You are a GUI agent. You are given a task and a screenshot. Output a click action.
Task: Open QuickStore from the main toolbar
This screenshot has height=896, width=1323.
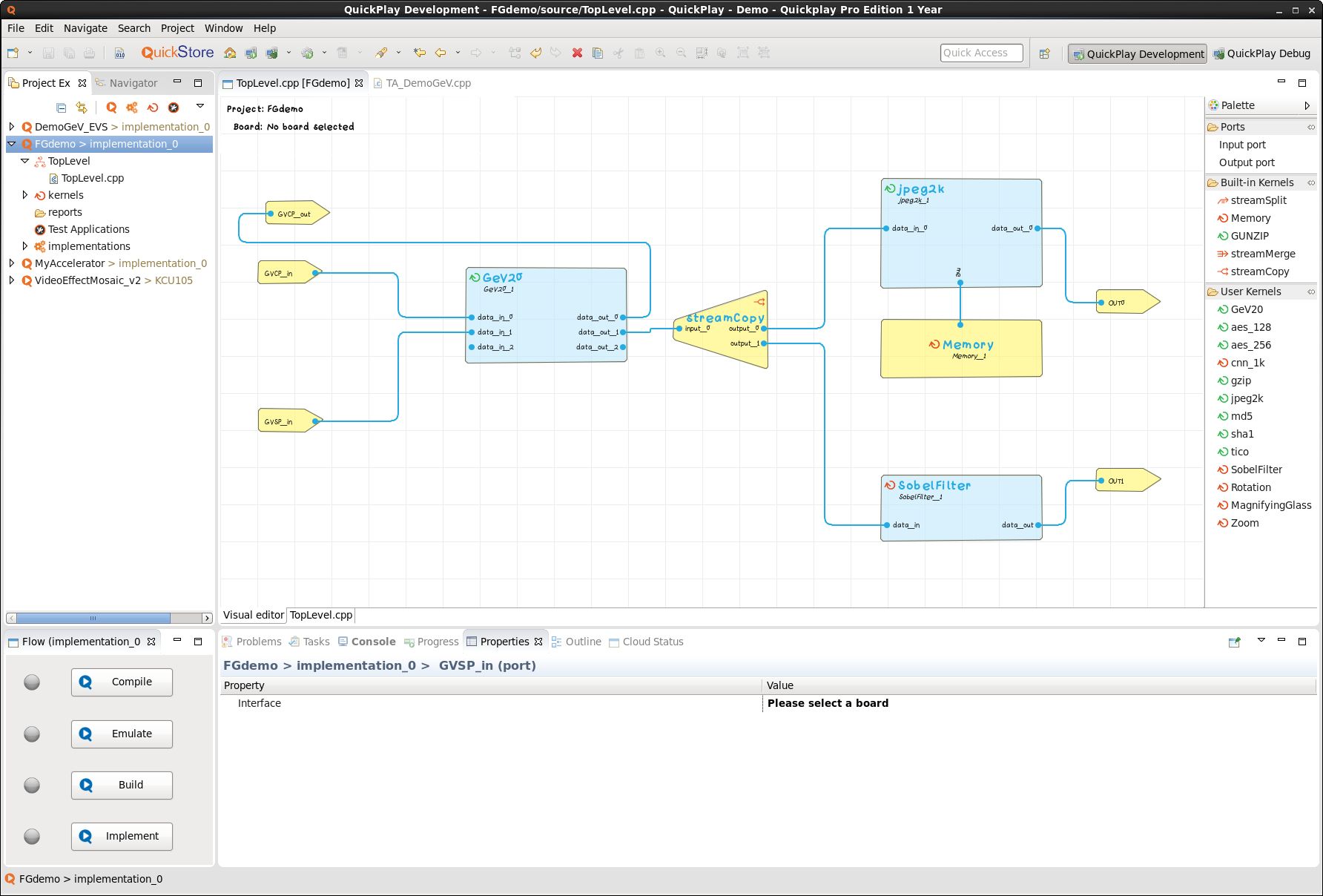177,52
